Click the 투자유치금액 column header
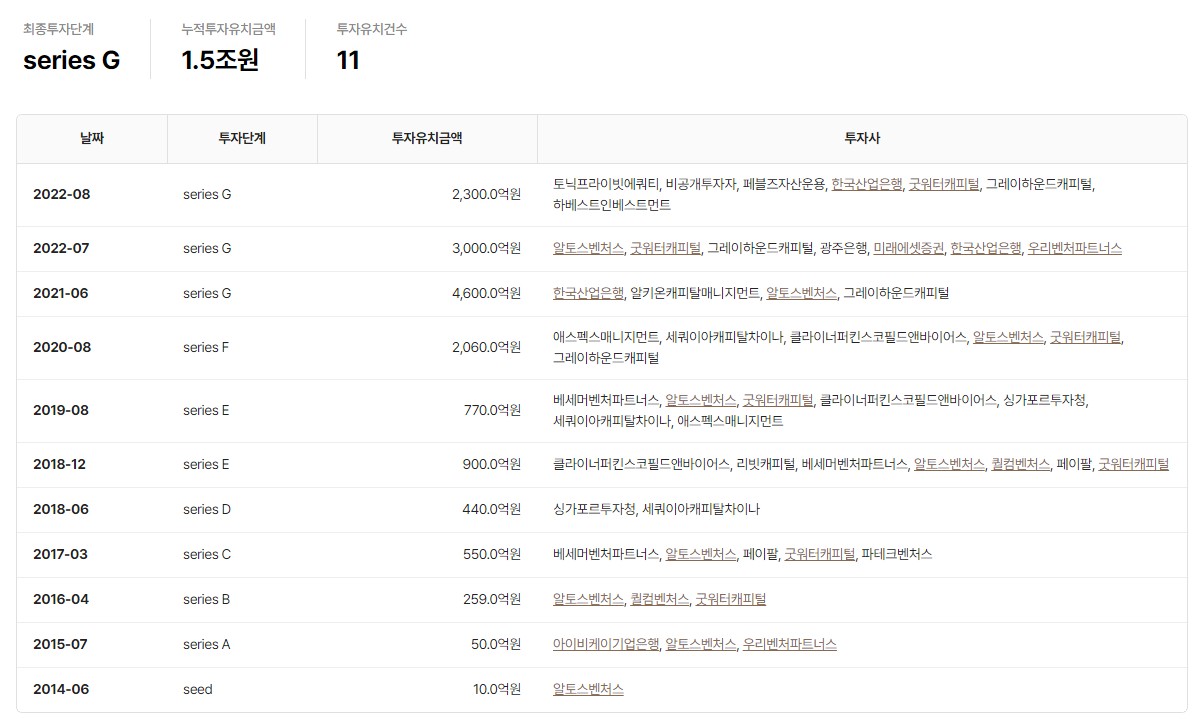The image size is (1194, 719). 427,139
